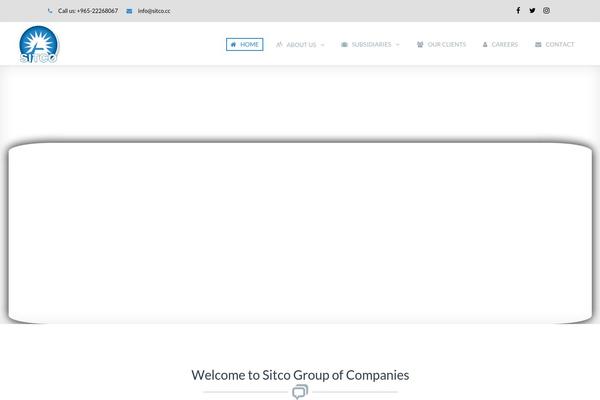This screenshot has width=600, height=400.
Task: Open the Subsidiaries menu
Action: (x=370, y=44)
